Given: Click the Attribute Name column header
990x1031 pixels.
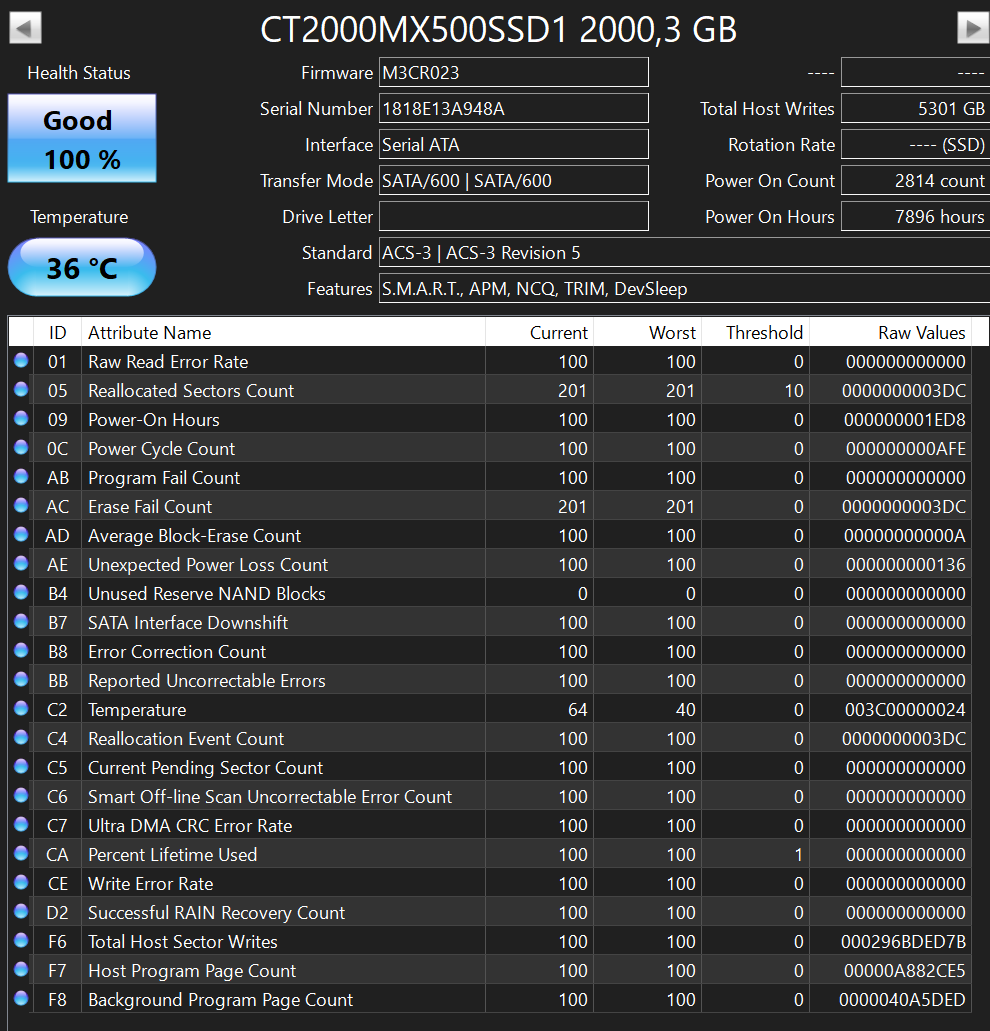Looking at the screenshot, I should pyautogui.click(x=283, y=333).
